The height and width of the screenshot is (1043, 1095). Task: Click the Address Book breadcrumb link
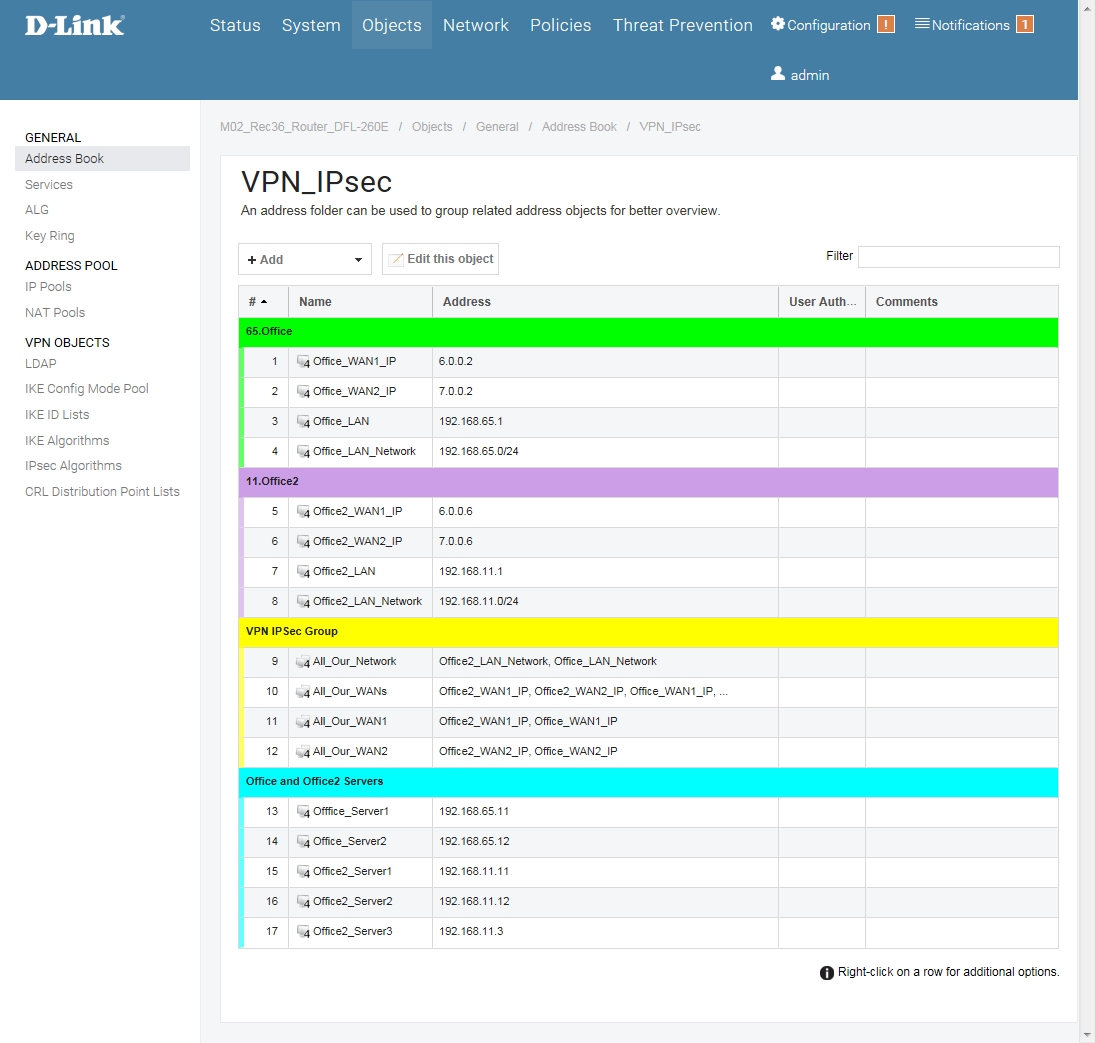pyautogui.click(x=579, y=127)
